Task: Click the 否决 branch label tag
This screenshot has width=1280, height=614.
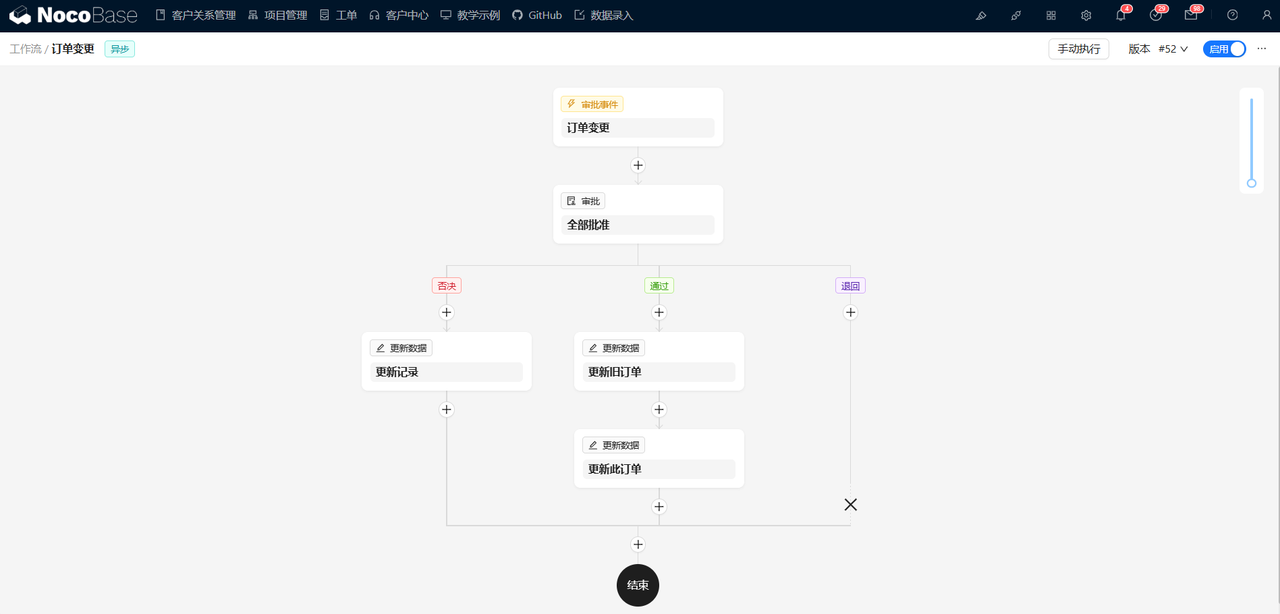Action: (x=446, y=285)
